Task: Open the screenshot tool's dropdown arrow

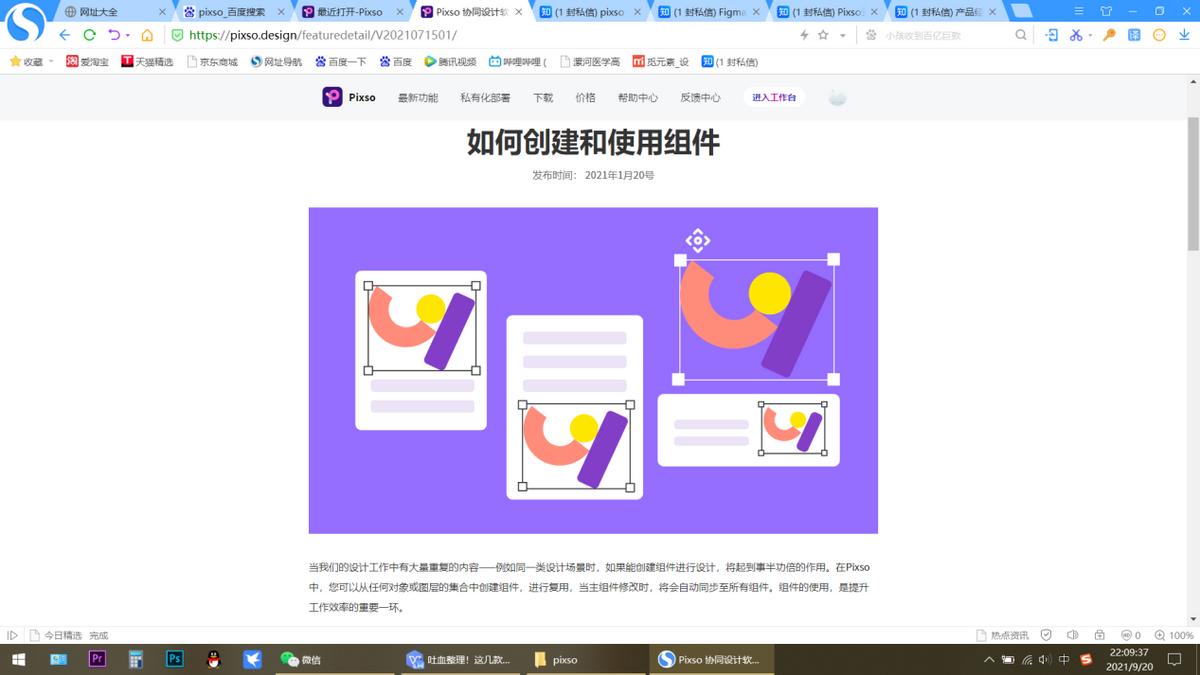Action: coord(1090,35)
